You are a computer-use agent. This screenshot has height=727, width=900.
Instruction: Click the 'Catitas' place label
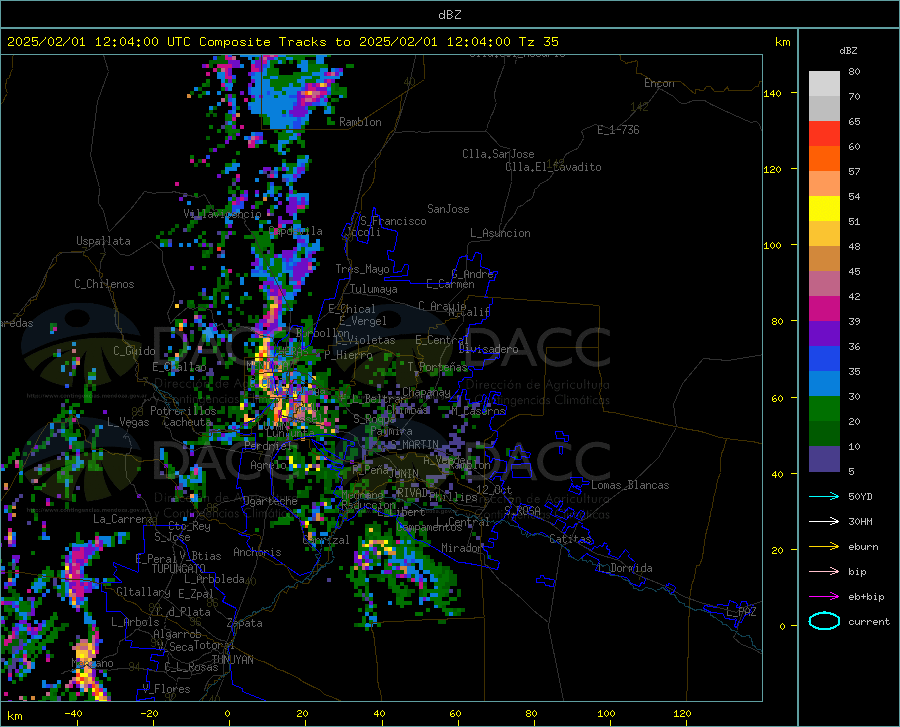click(x=570, y=539)
